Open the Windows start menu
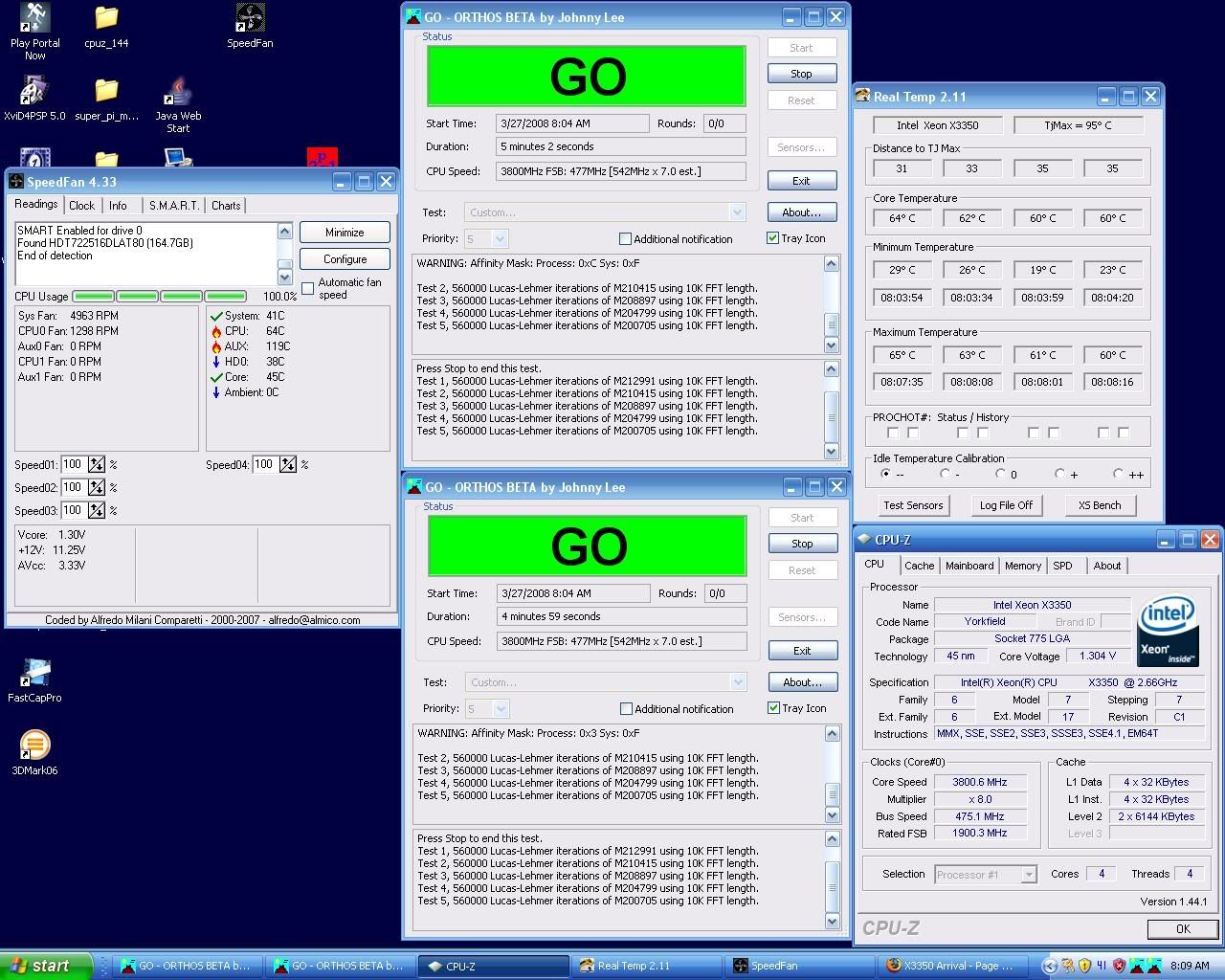The width and height of the screenshot is (1225, 980). tap(46, 967)
